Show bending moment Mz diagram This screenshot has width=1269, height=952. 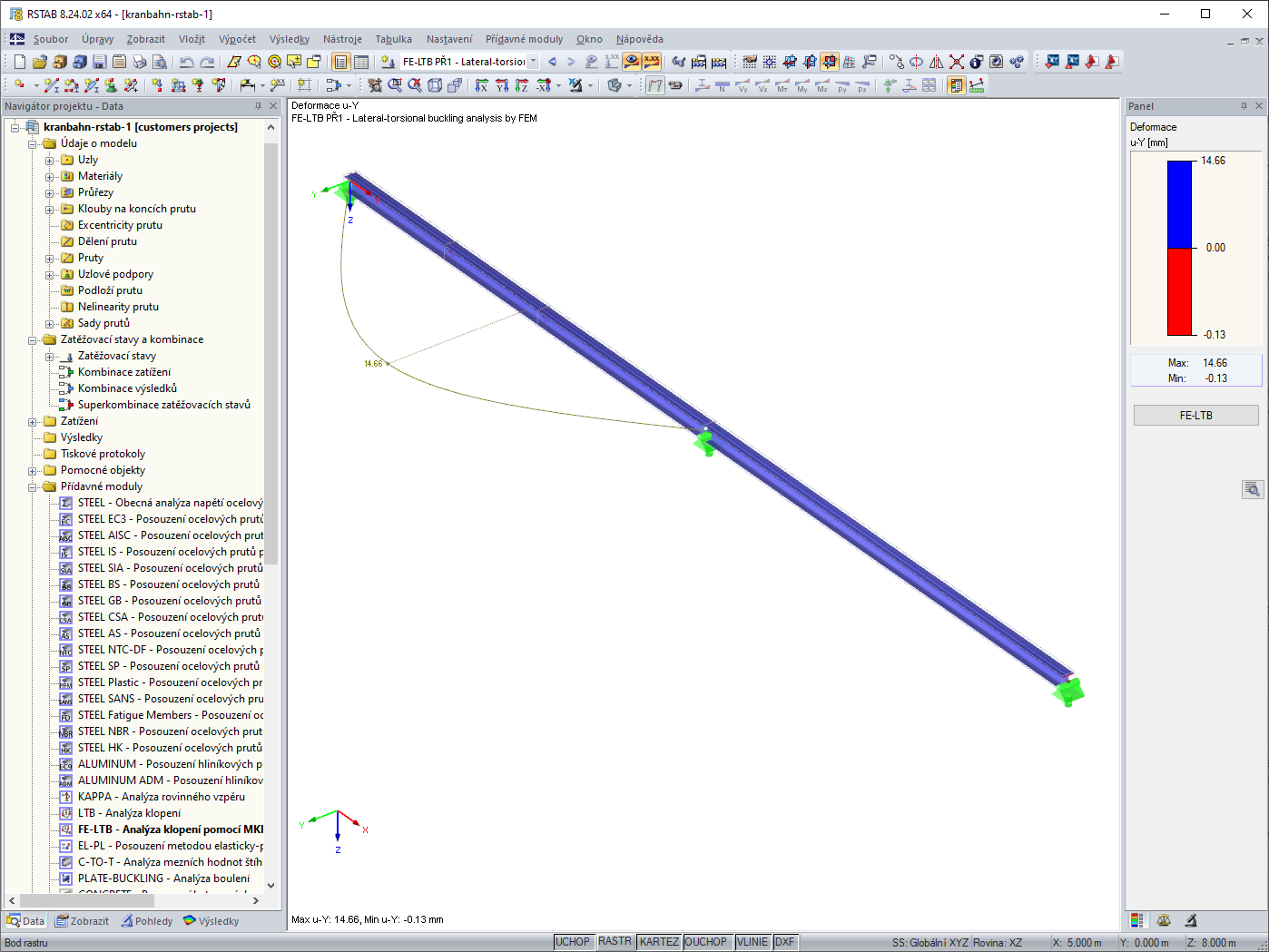[x=822, y=85]
